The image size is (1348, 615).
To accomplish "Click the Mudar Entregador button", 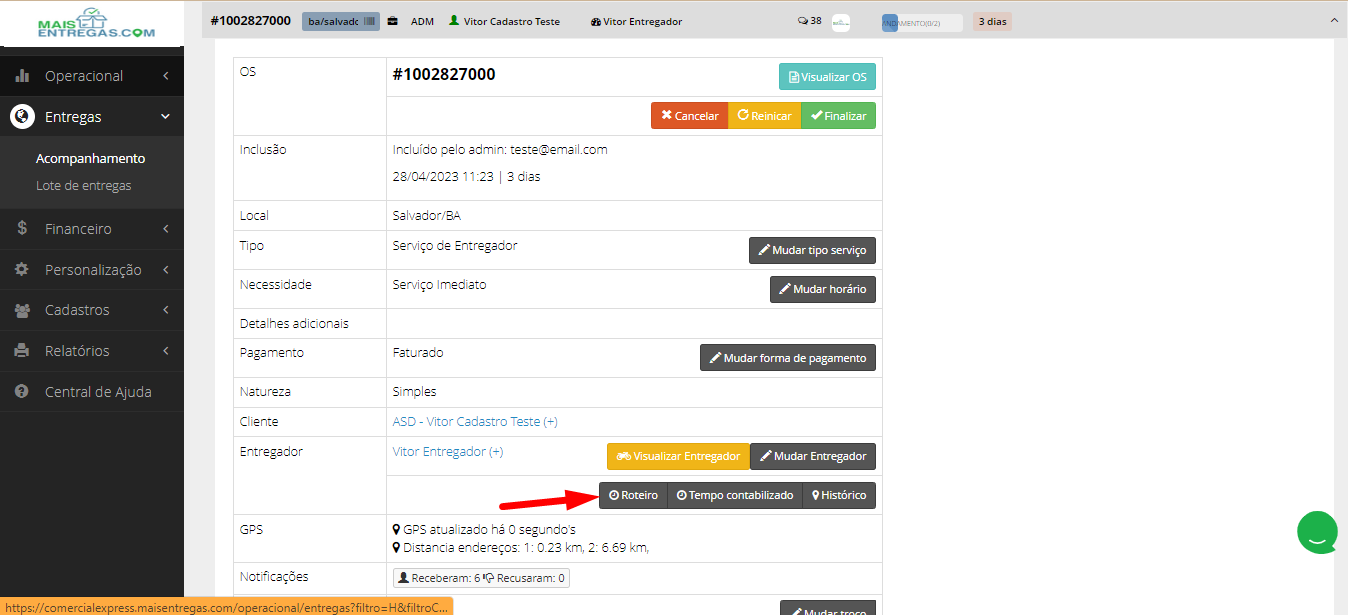I will coord(813,456).
